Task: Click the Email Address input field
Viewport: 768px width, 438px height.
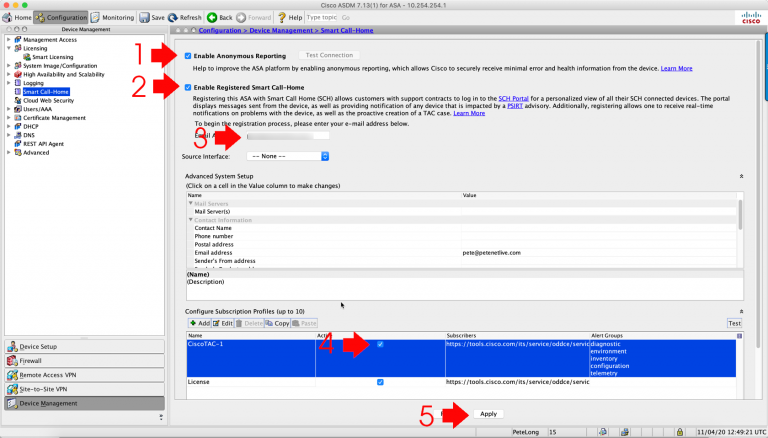Action: coord(288,136)
